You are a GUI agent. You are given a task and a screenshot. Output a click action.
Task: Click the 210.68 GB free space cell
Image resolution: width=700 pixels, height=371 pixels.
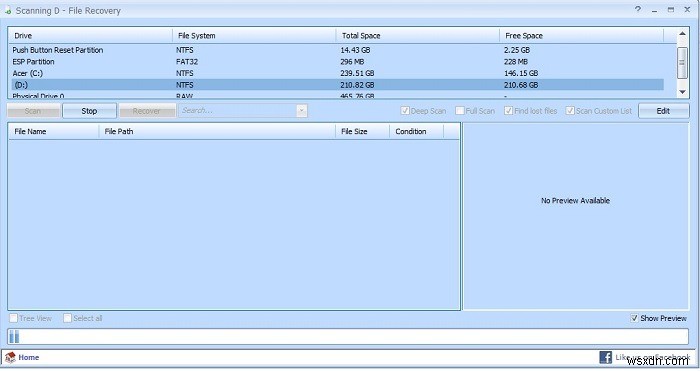521,85
